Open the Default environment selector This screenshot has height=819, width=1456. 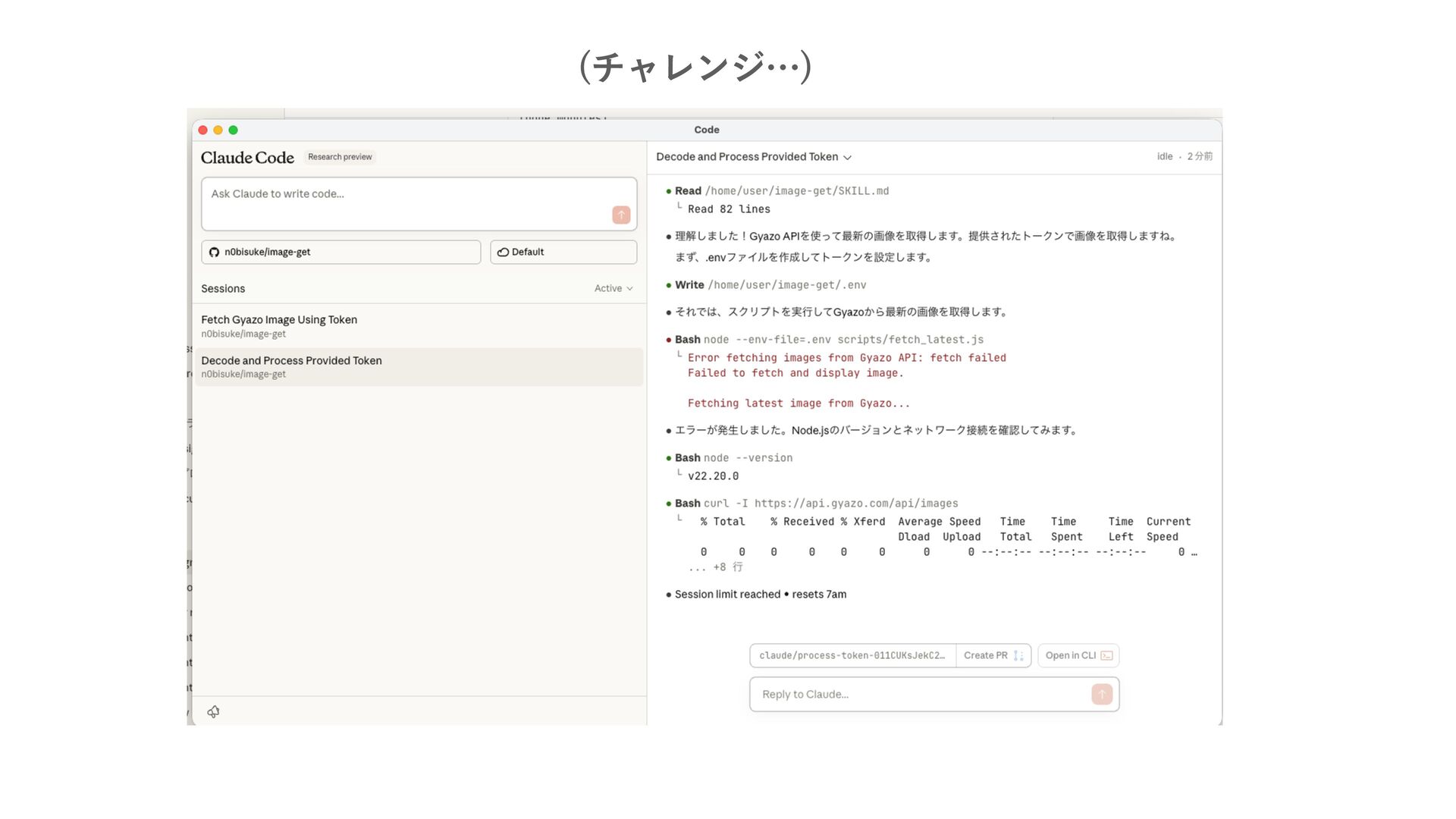(563, 253)
